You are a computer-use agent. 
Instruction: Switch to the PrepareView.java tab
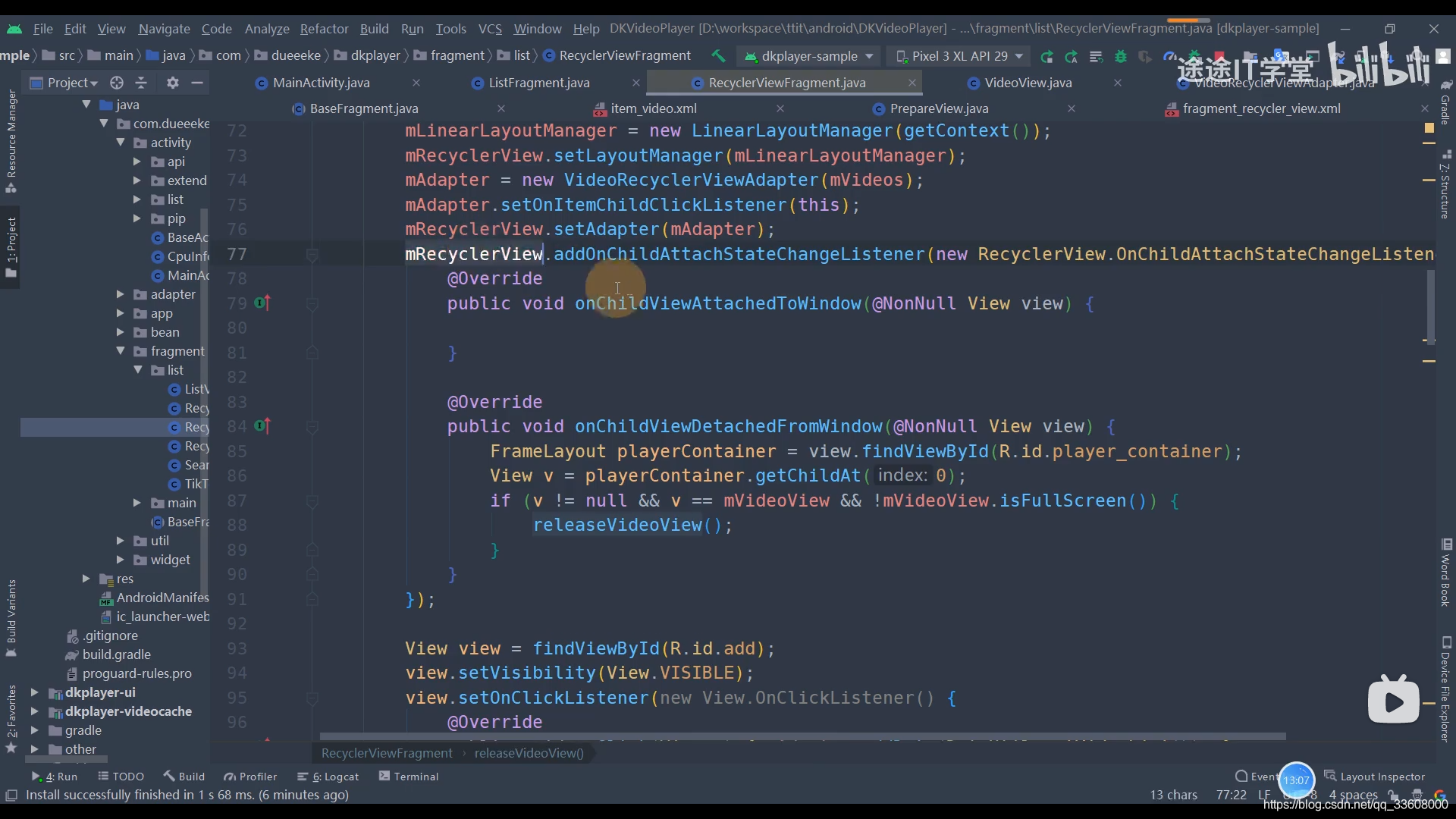point(939,108)
